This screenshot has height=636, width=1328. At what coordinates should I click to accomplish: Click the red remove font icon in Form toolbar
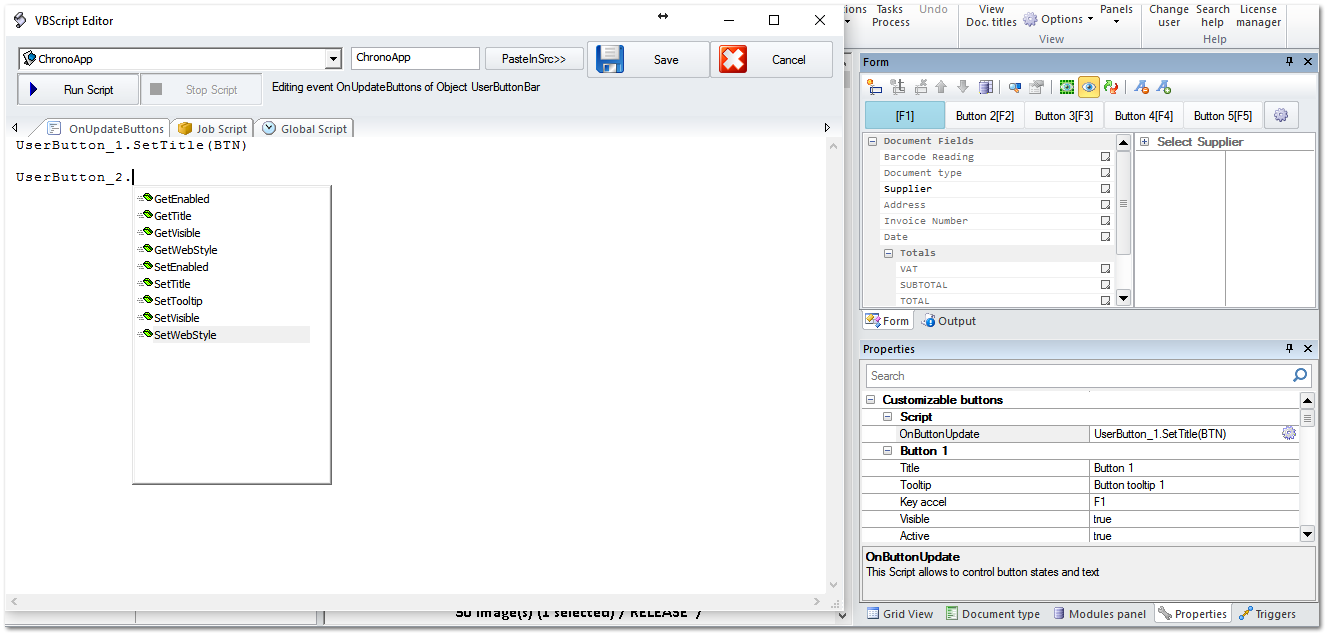[1140, 87]
